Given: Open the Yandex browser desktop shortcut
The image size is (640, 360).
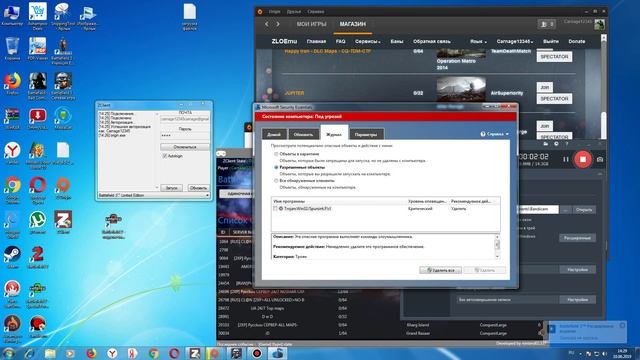Looking at the screenshot, I should click(12, 152).
